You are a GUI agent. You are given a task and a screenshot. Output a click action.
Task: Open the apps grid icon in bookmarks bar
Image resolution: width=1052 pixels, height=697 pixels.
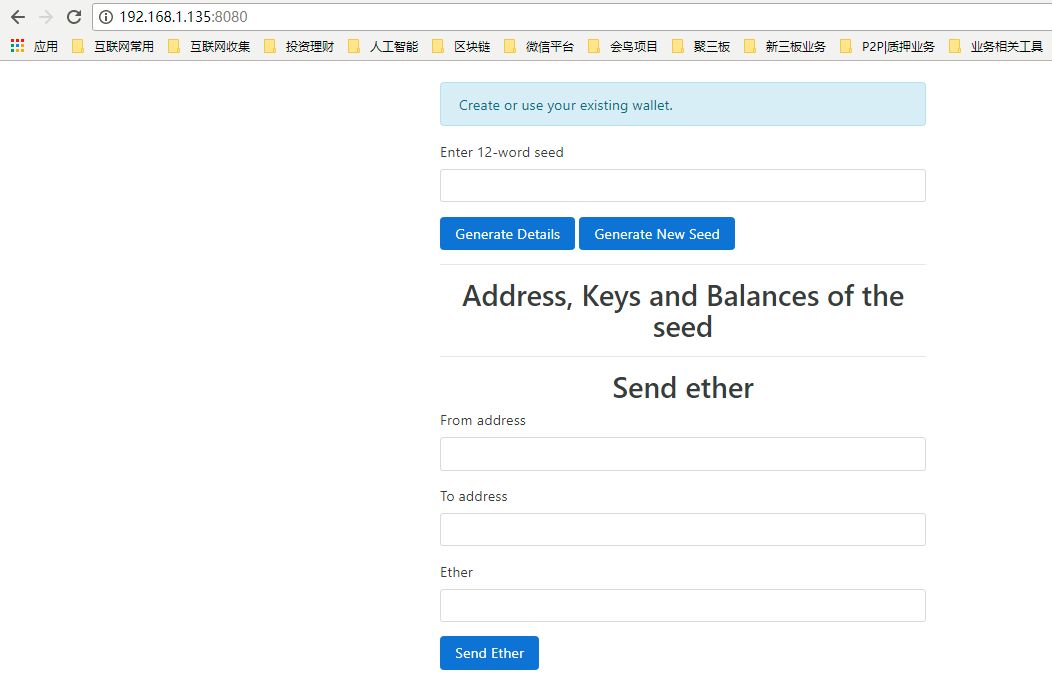tap(17, 46)
